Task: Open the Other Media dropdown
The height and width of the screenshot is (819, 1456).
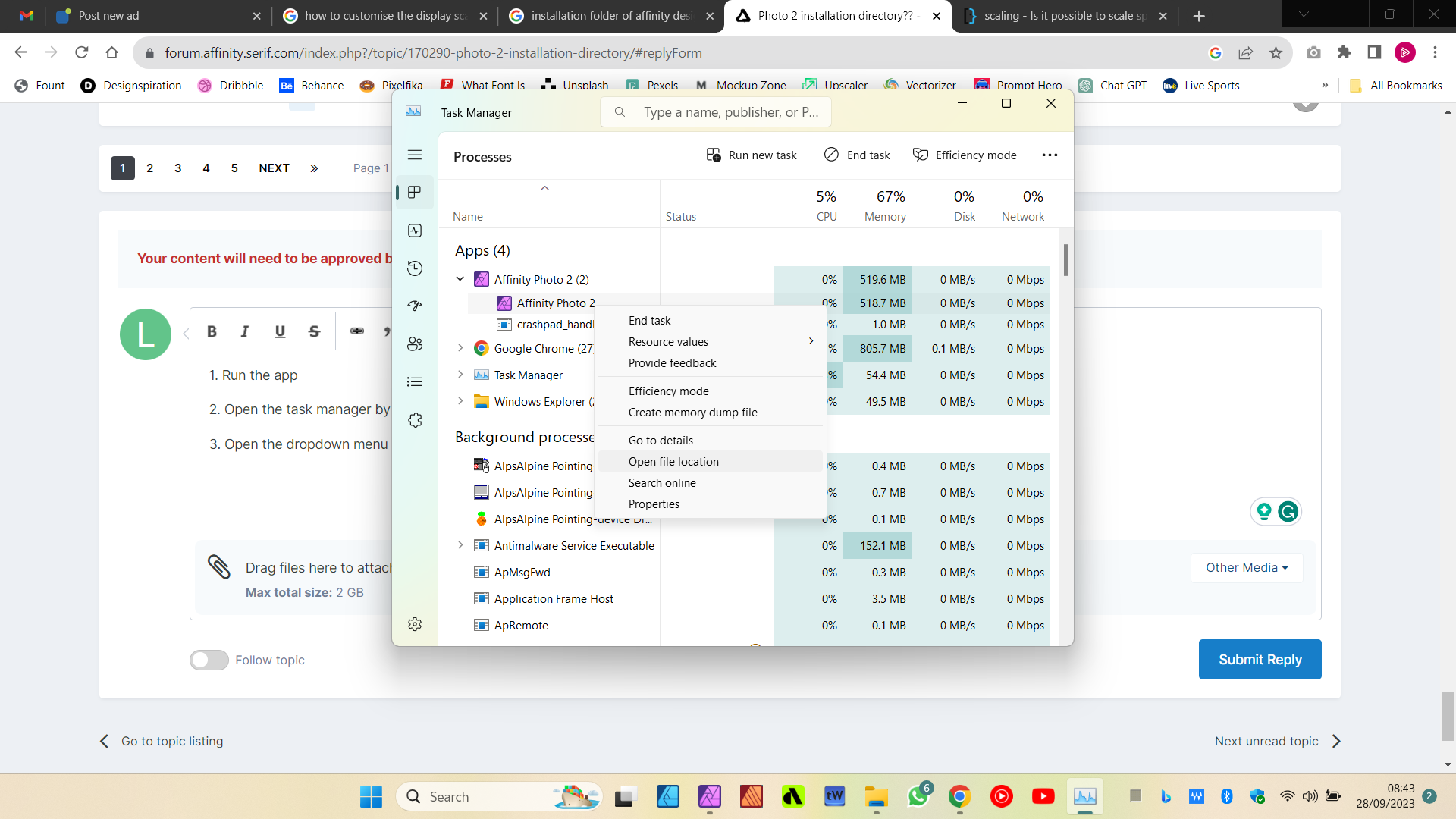Action: (x=1247, y=567)
